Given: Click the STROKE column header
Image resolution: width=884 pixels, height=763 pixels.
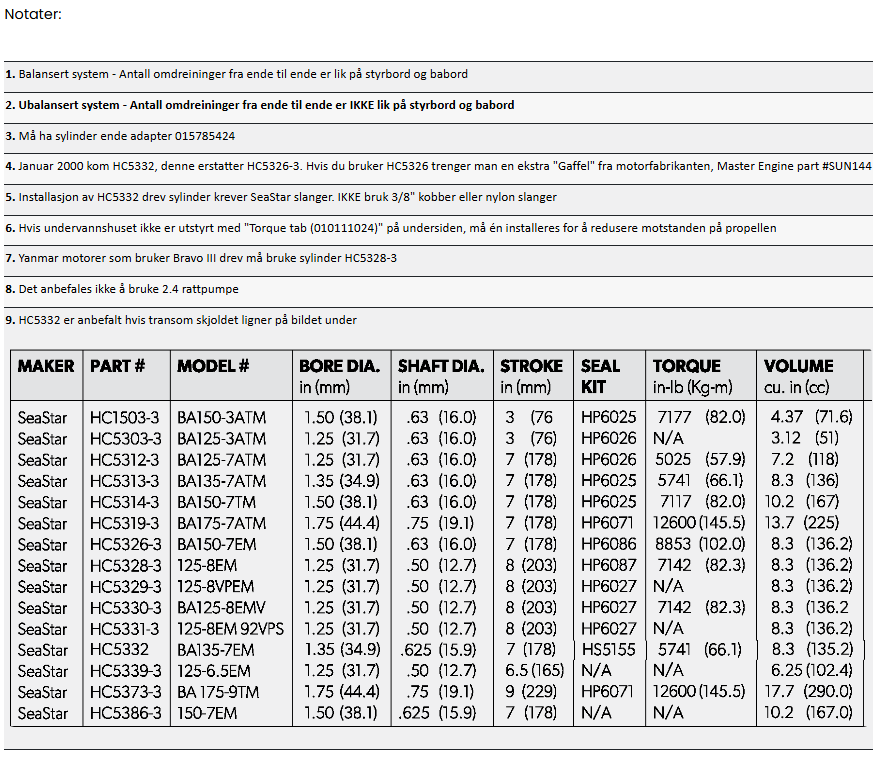Looking at the screenshot, I should point(531,376).
